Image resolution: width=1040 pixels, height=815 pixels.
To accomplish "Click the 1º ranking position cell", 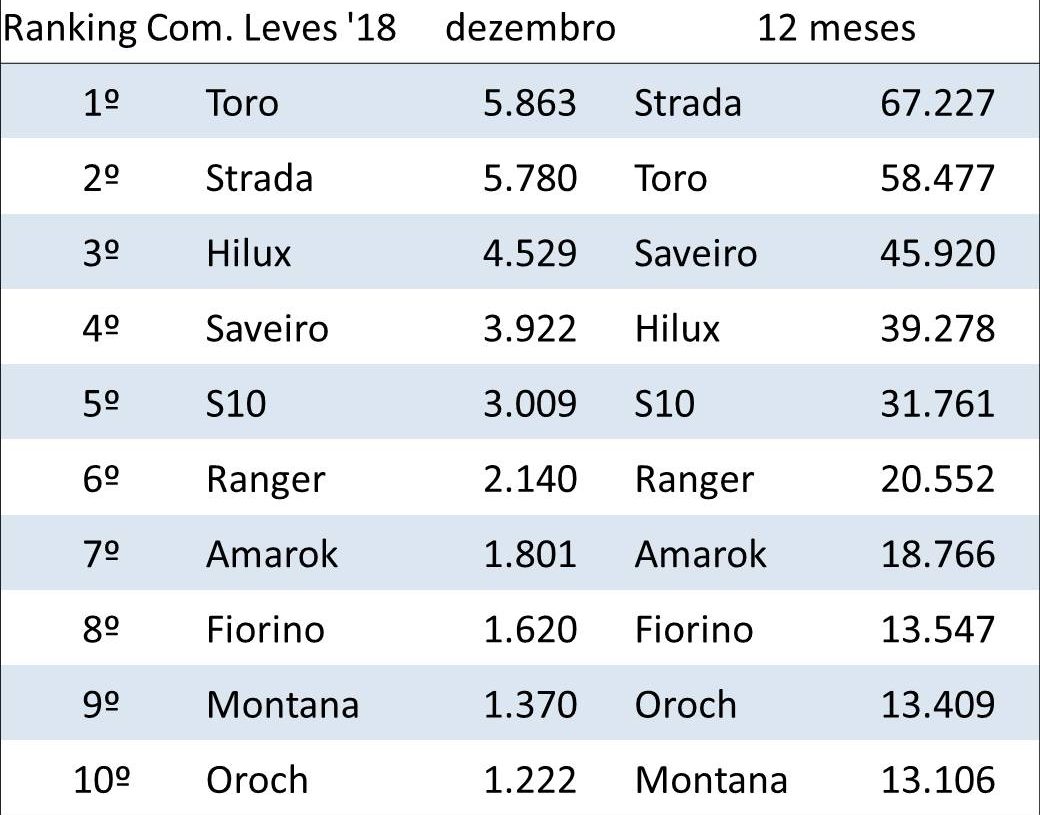I will (102, 103).
